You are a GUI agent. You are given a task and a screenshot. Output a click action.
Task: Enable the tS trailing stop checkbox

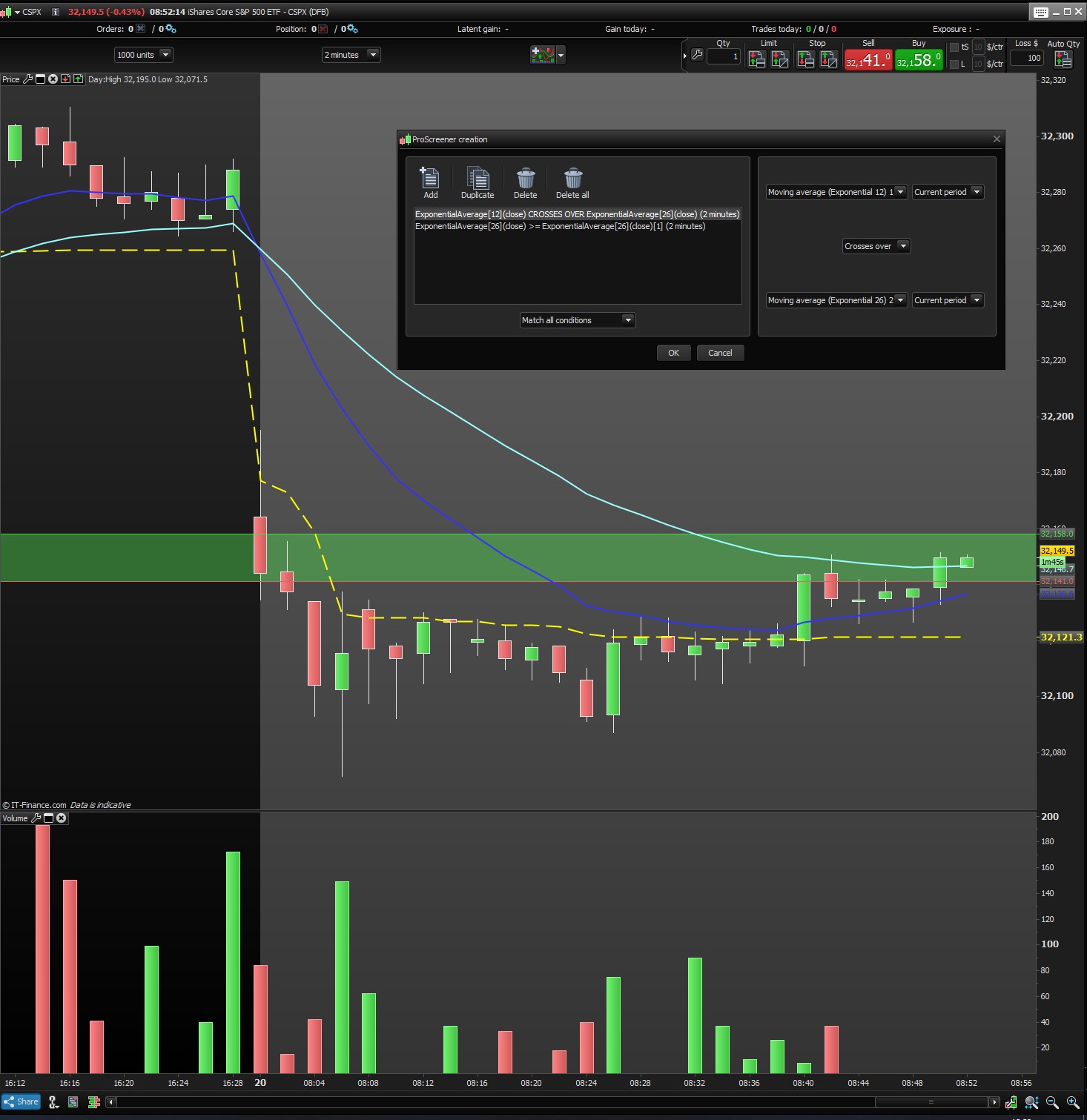[x=954, y=47]
